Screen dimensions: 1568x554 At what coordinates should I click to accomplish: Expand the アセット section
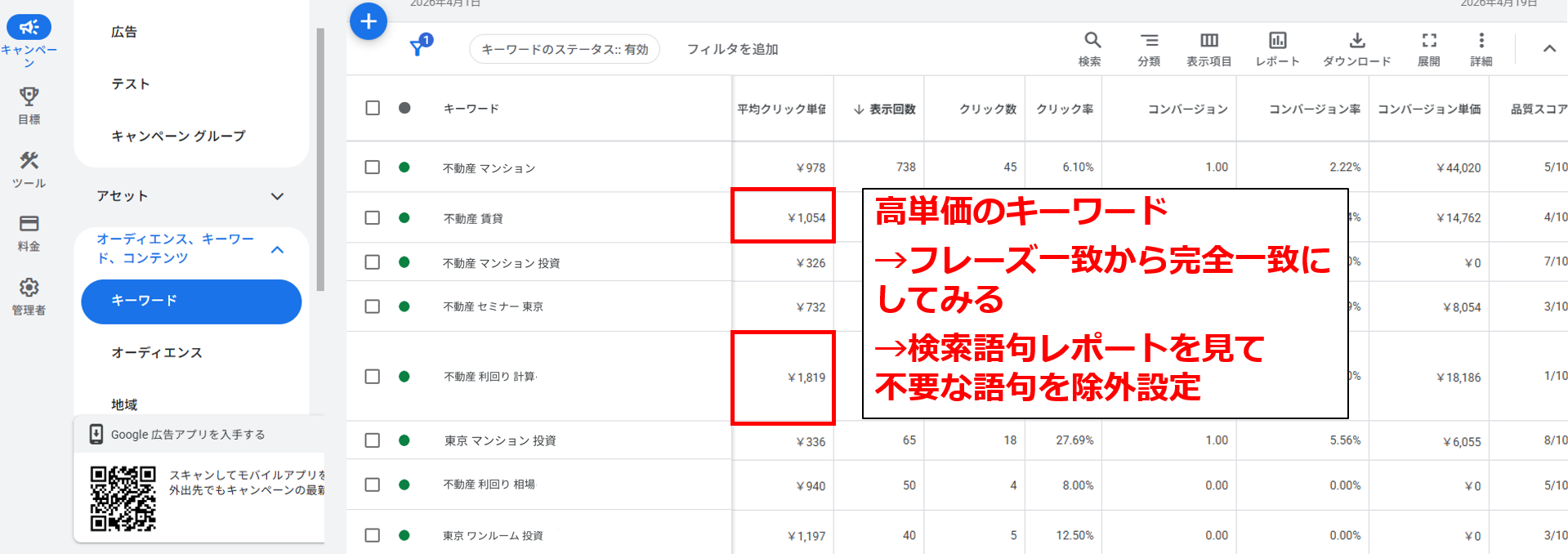coord(277,196)
